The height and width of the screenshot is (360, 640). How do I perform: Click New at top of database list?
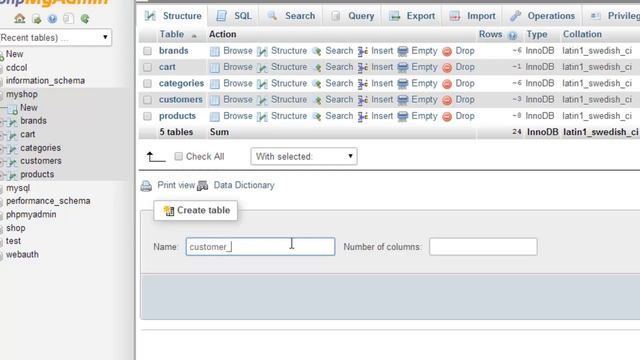click(14, 54)
